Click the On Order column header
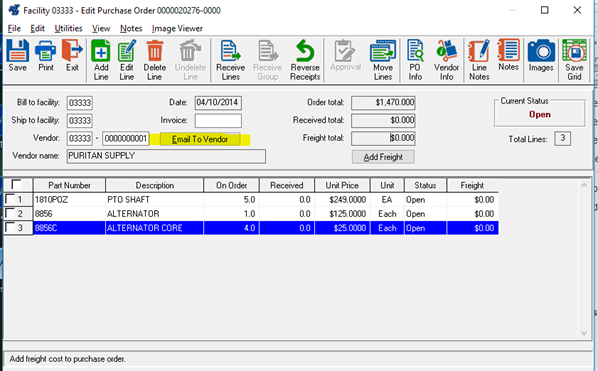 (231, 185)
